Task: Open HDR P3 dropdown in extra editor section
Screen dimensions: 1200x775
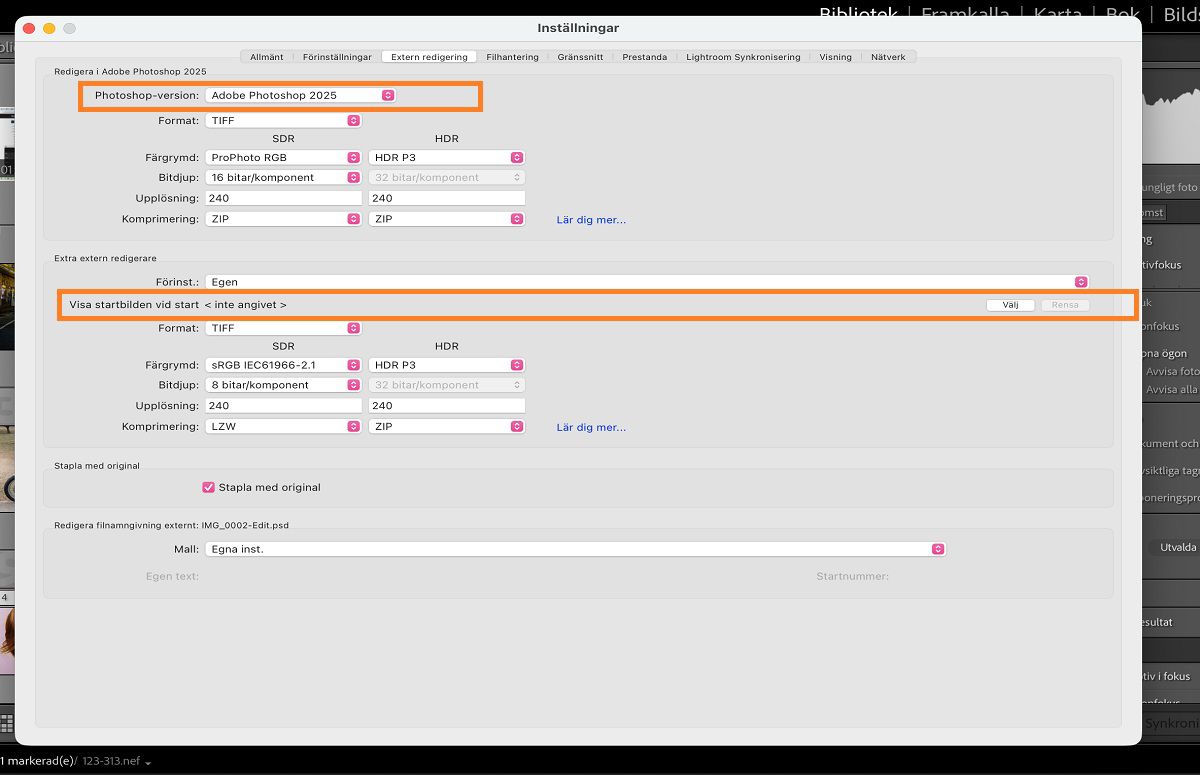Action: click(447, 365)
